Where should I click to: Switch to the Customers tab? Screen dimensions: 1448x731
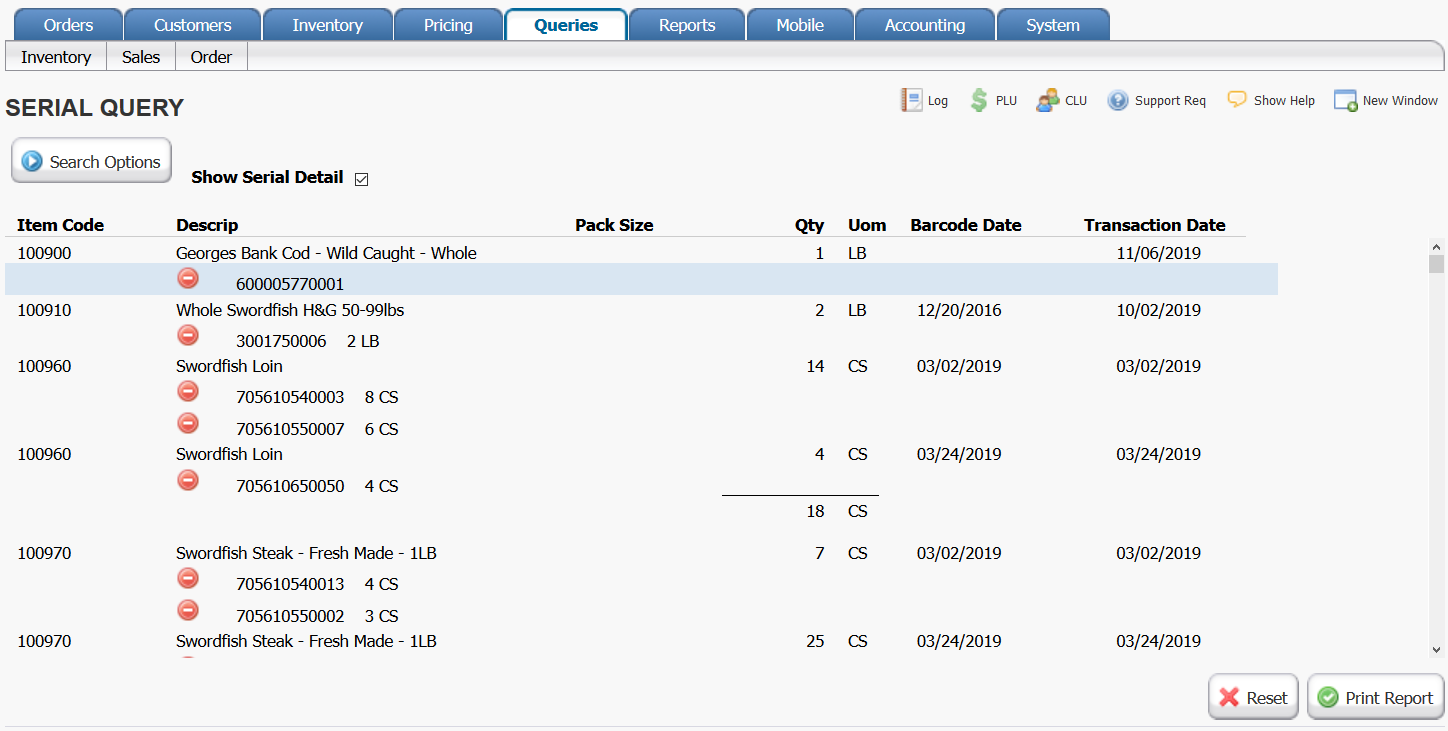193,25
